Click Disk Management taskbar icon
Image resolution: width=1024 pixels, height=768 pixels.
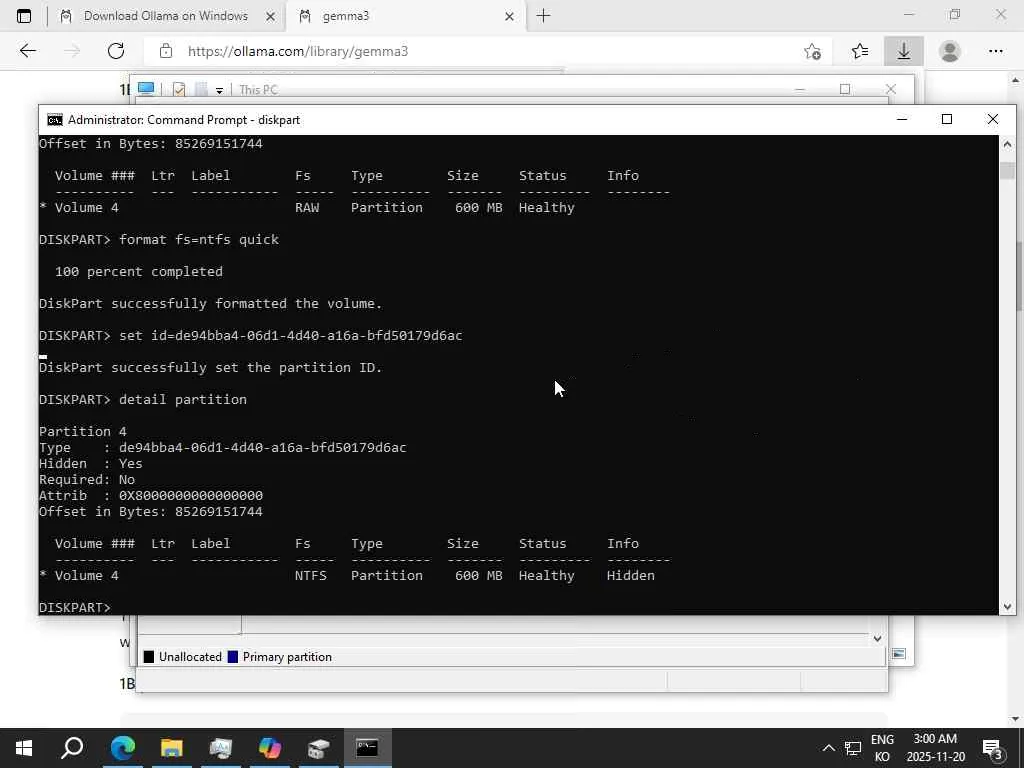[319, 748]
